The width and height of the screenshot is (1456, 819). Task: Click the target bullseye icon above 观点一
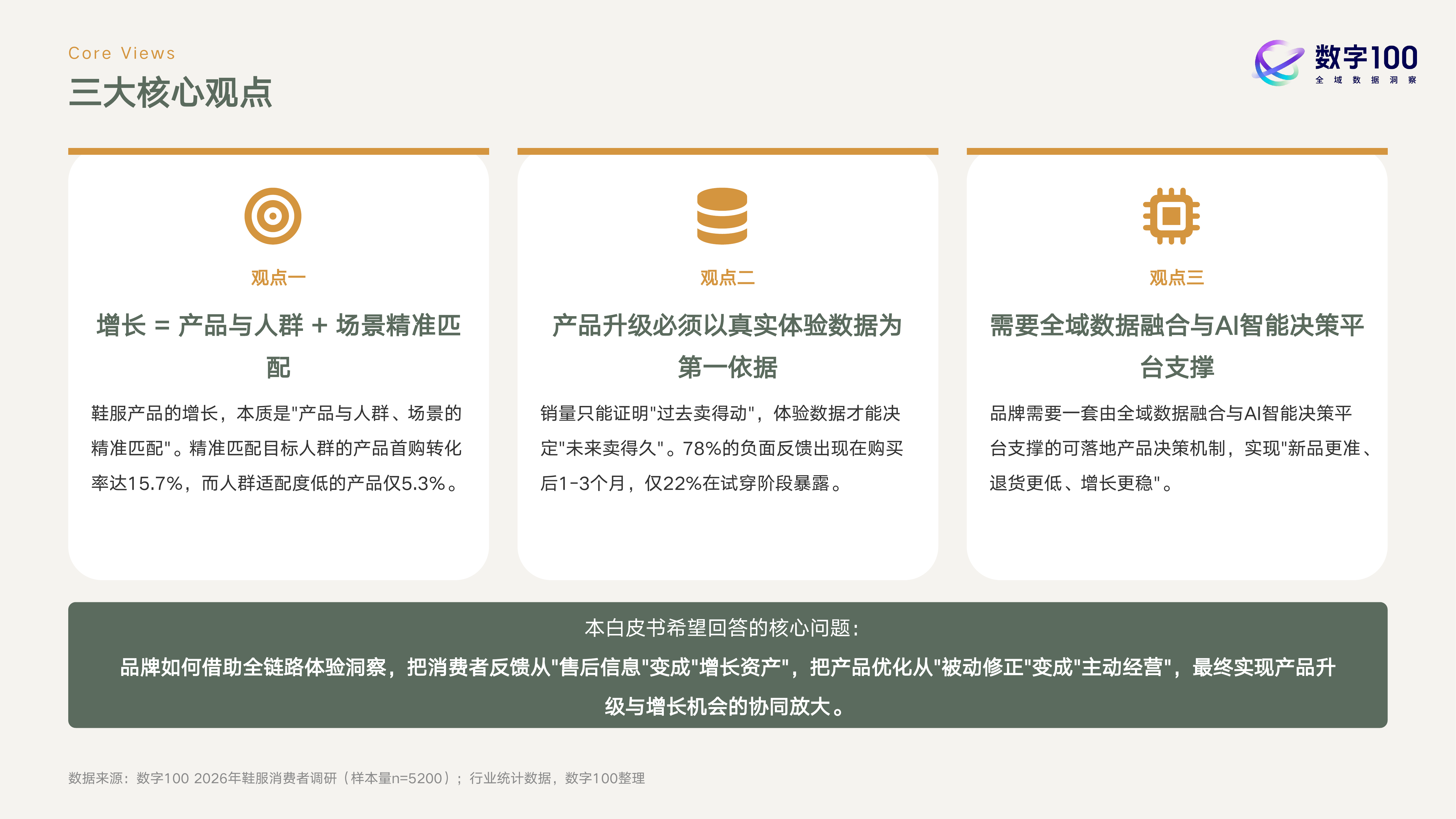pyautogui.click(x=272, y=216)
